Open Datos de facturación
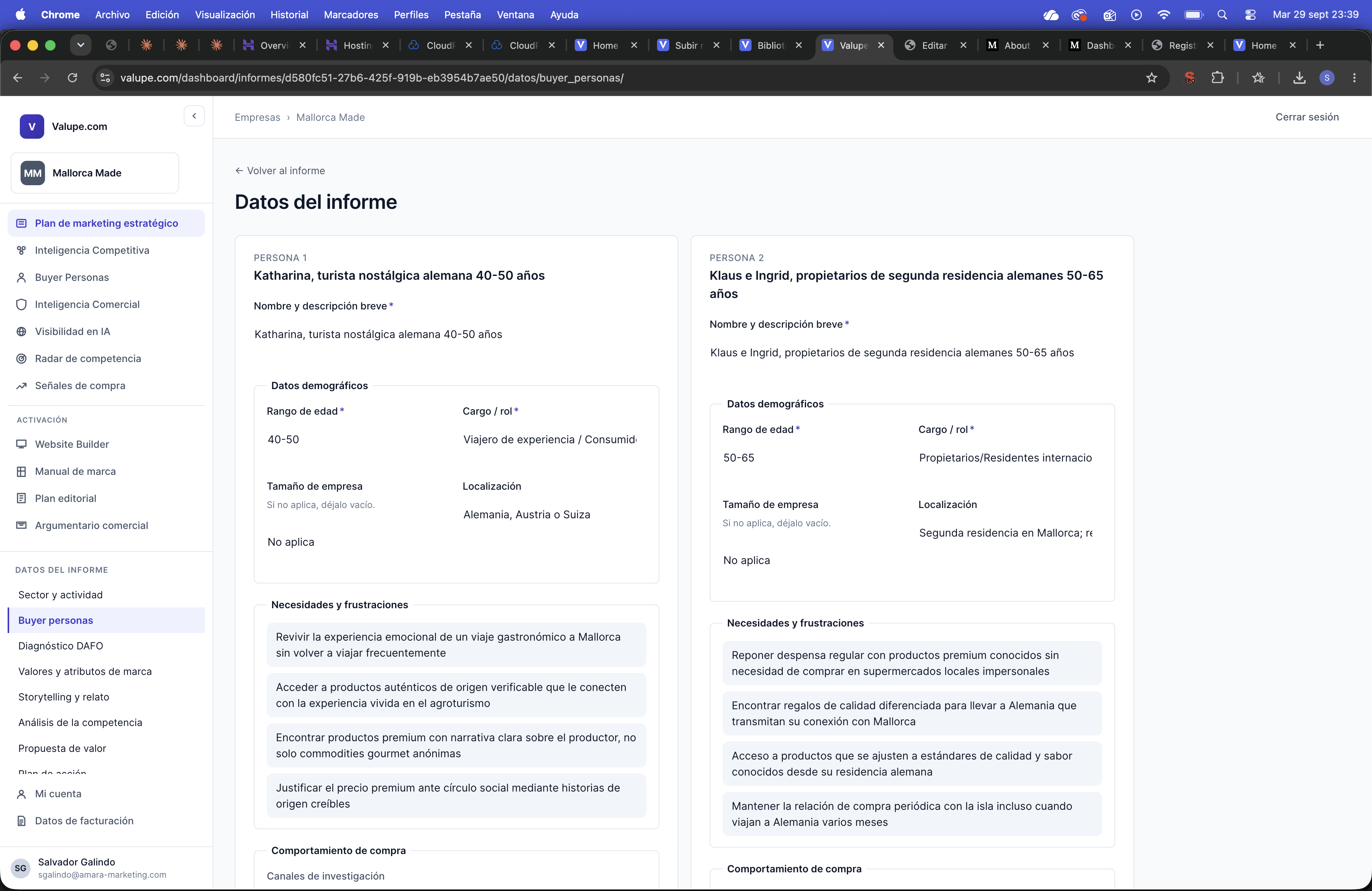 [x=106, y=821]
